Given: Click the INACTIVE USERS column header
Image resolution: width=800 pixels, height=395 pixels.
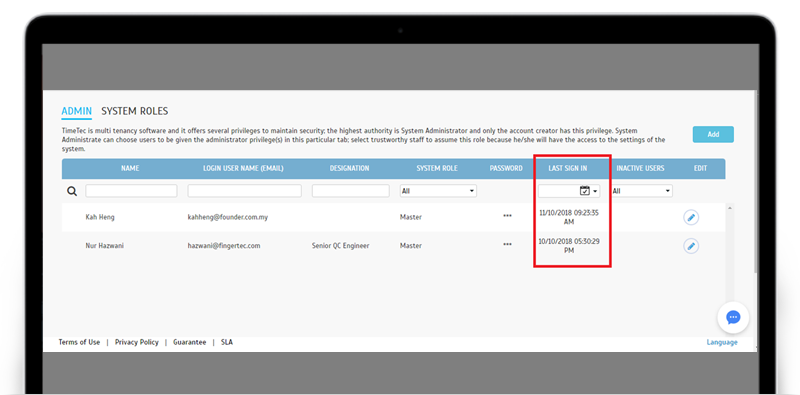Looking at the screenshot, I should pyautogui.click(x=640, y=168).
